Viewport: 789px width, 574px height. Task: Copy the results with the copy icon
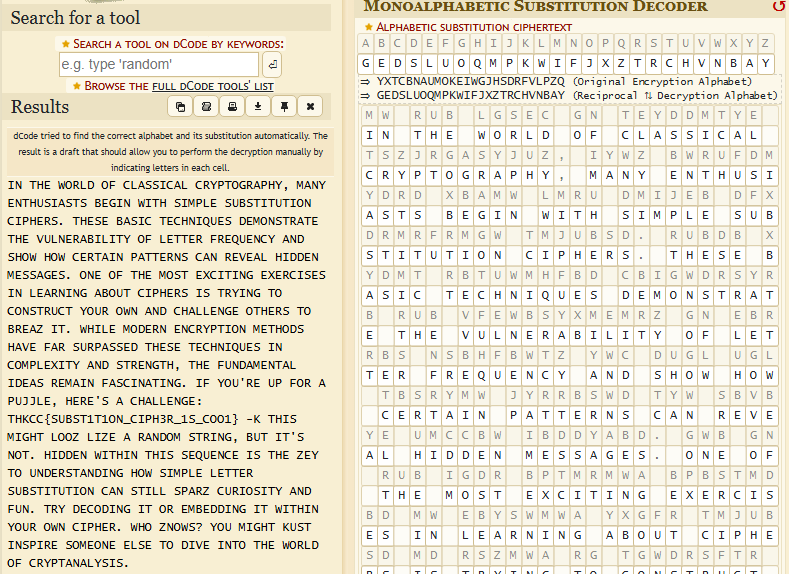[180, 107]
